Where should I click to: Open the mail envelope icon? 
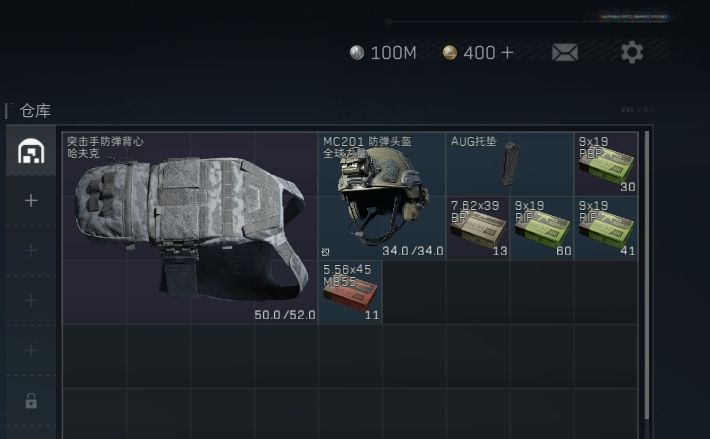(565, 52)
